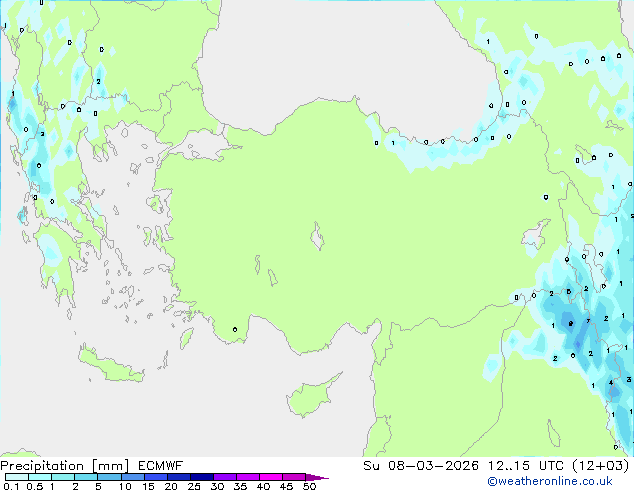The image size is (634, 490).
Task: Click the 'Su 08-03-2026' date text
Action: (x=421, y=466)
